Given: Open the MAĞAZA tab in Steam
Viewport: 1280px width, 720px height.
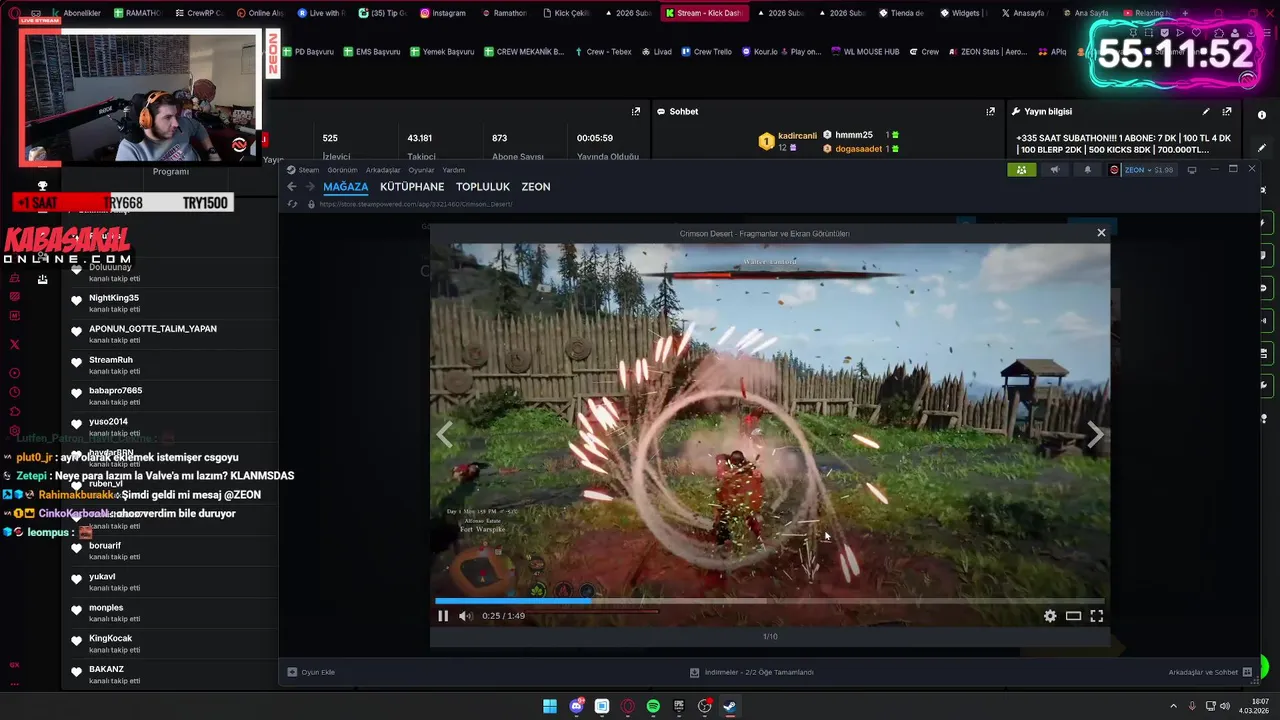Looking at the screenshot, I should click(x=346, y=187).
